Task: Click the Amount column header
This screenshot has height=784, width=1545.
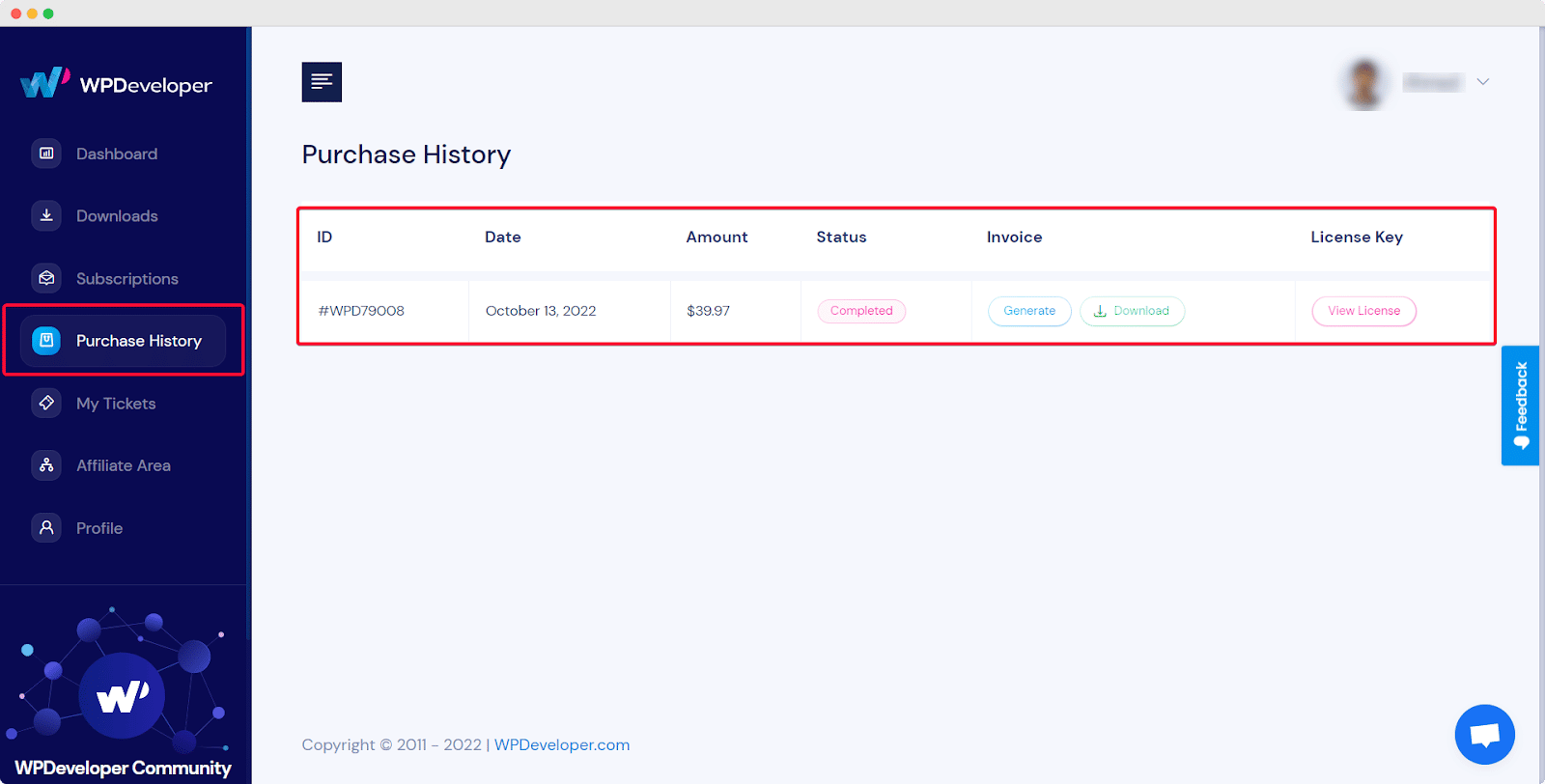Action: [716, 238]
